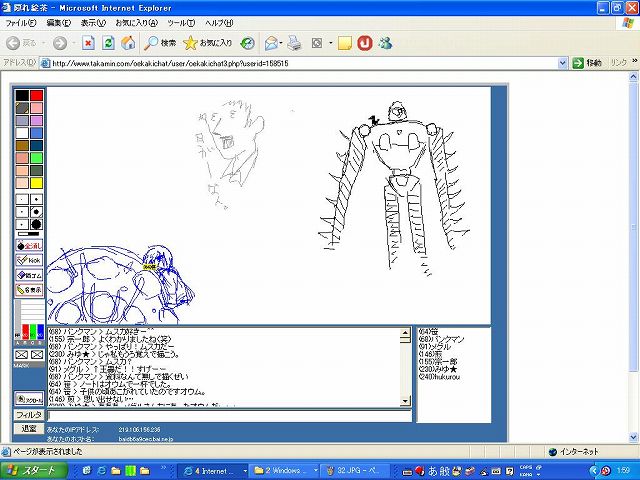640x480 pixels.
Task: Open the History globe-clock icon
Action: pos(247,43)
